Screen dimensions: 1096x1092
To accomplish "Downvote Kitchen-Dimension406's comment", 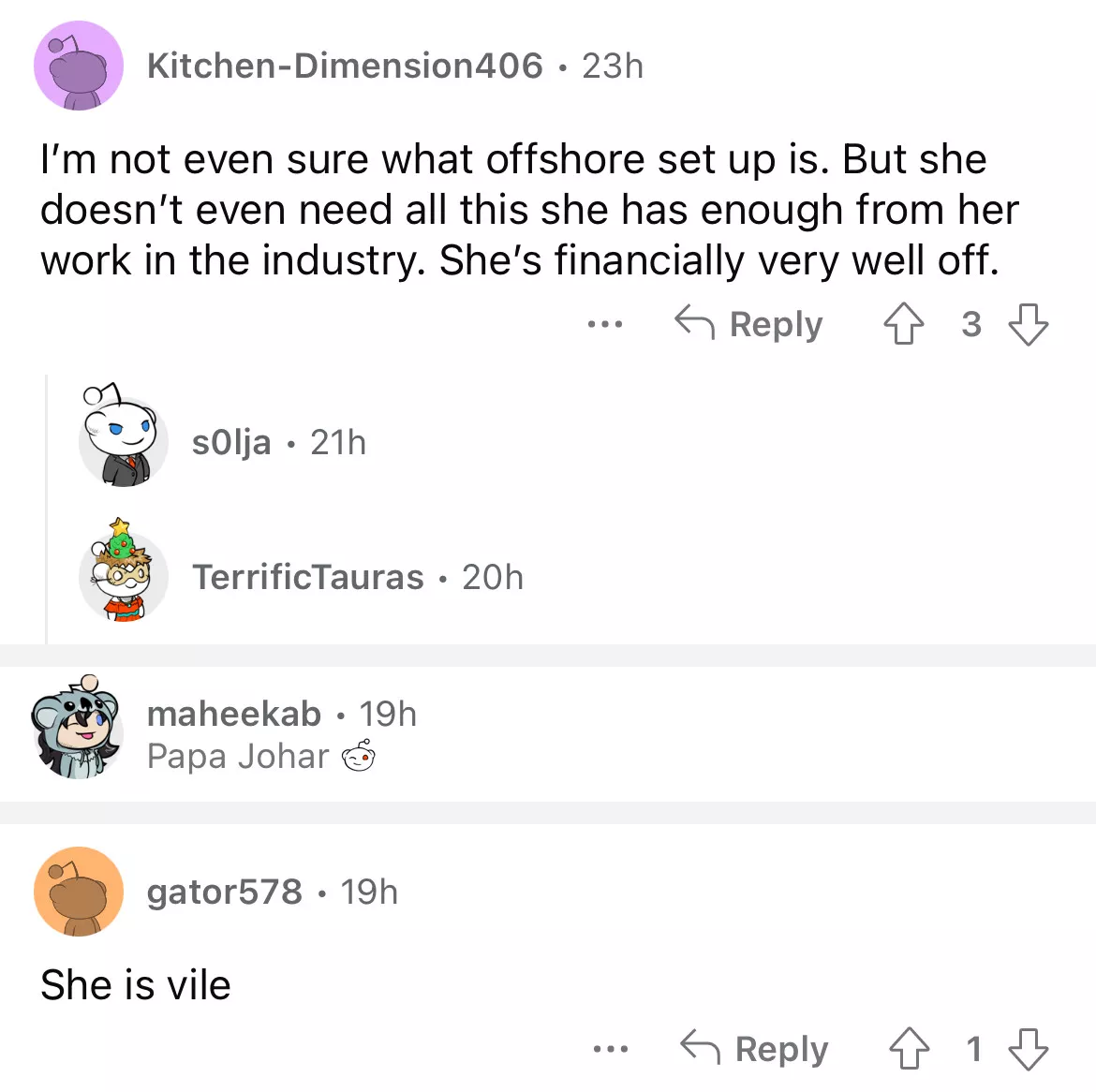I will click(1028, 325).
